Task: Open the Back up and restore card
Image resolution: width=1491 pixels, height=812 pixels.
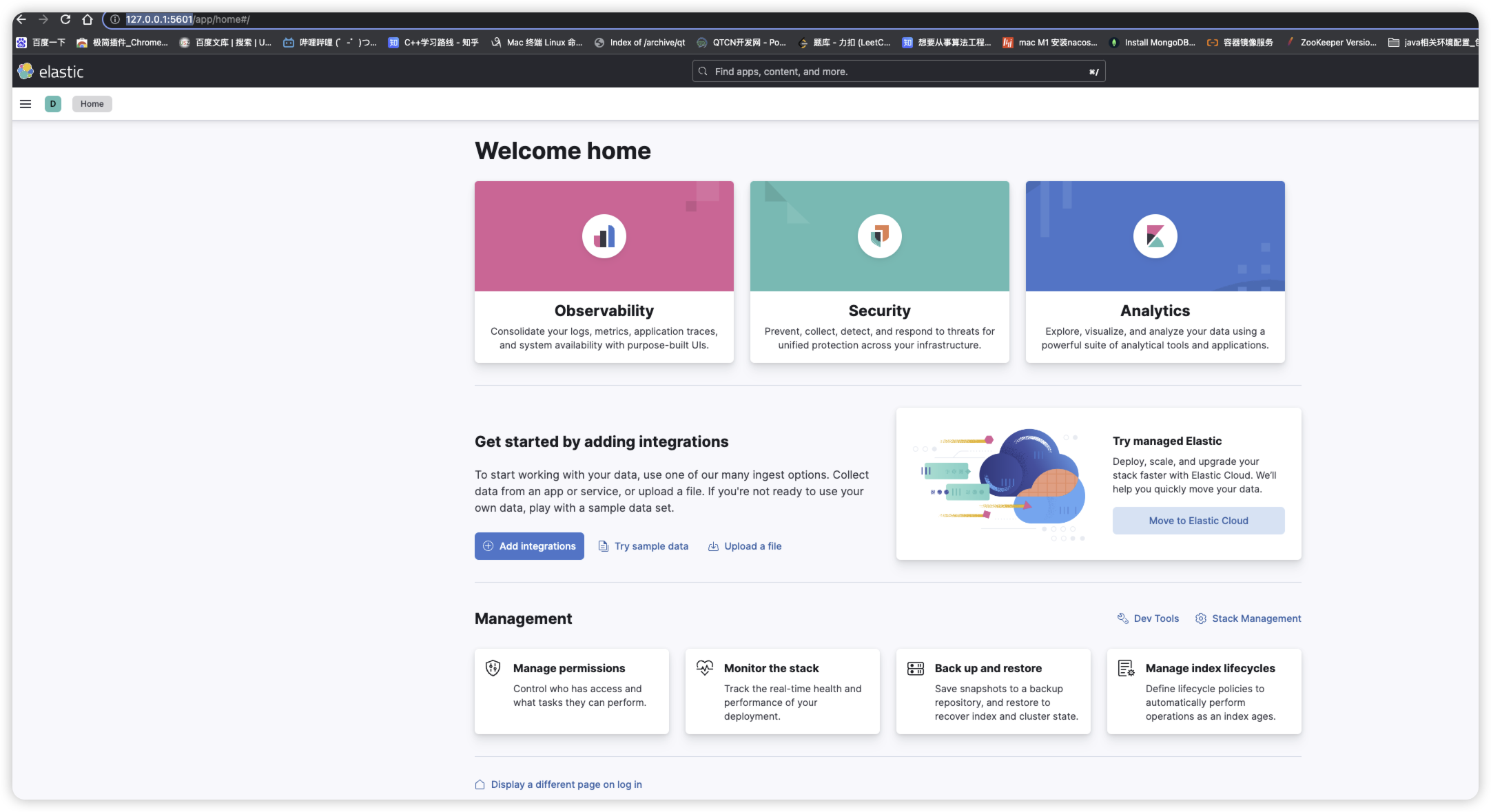Action: point(993,691)
